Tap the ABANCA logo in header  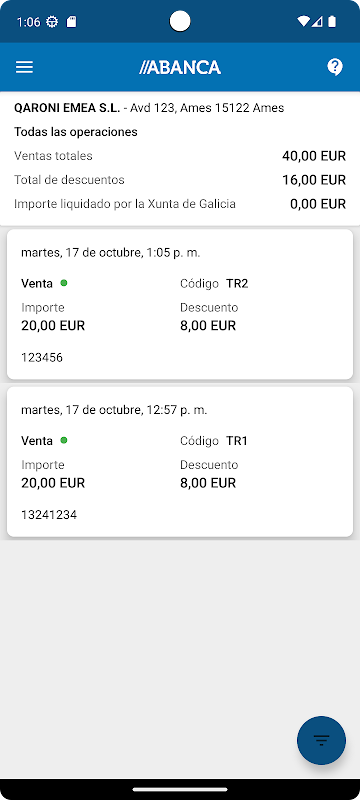pyautogui.click(x=179, y=67)
